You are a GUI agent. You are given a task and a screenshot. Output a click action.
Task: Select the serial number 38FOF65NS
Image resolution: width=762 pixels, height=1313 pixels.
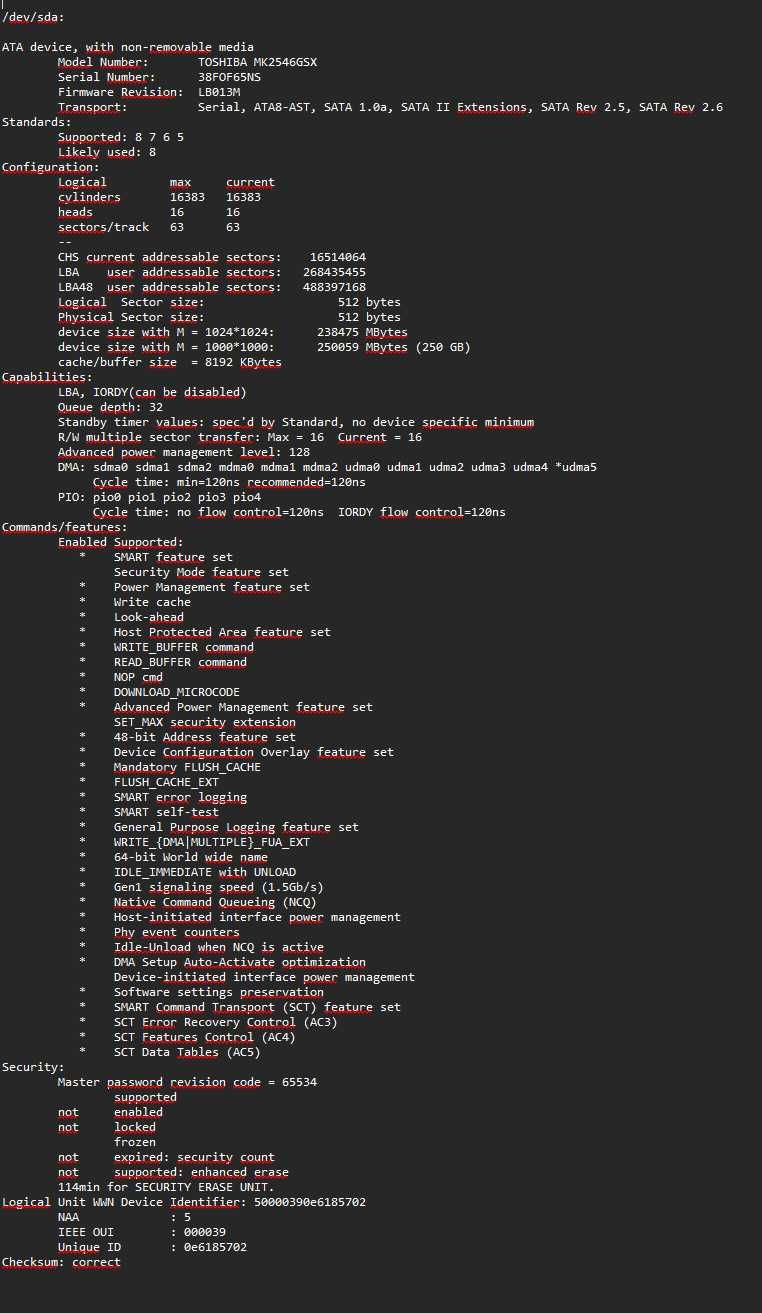point(229,77)
